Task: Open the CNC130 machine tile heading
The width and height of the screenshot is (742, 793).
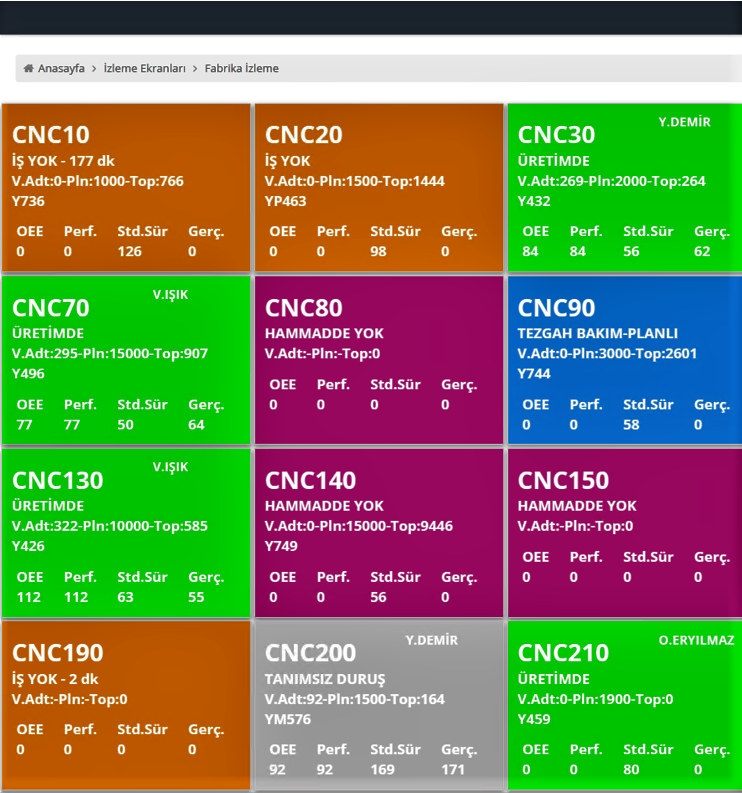Action: 58,480
